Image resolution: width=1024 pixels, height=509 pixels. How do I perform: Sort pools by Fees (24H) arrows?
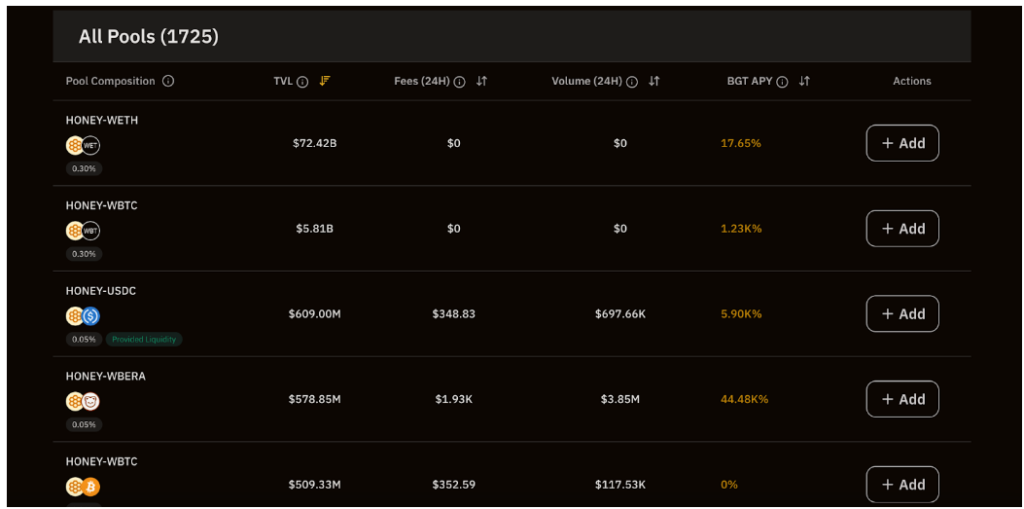(x=481, y=82)
